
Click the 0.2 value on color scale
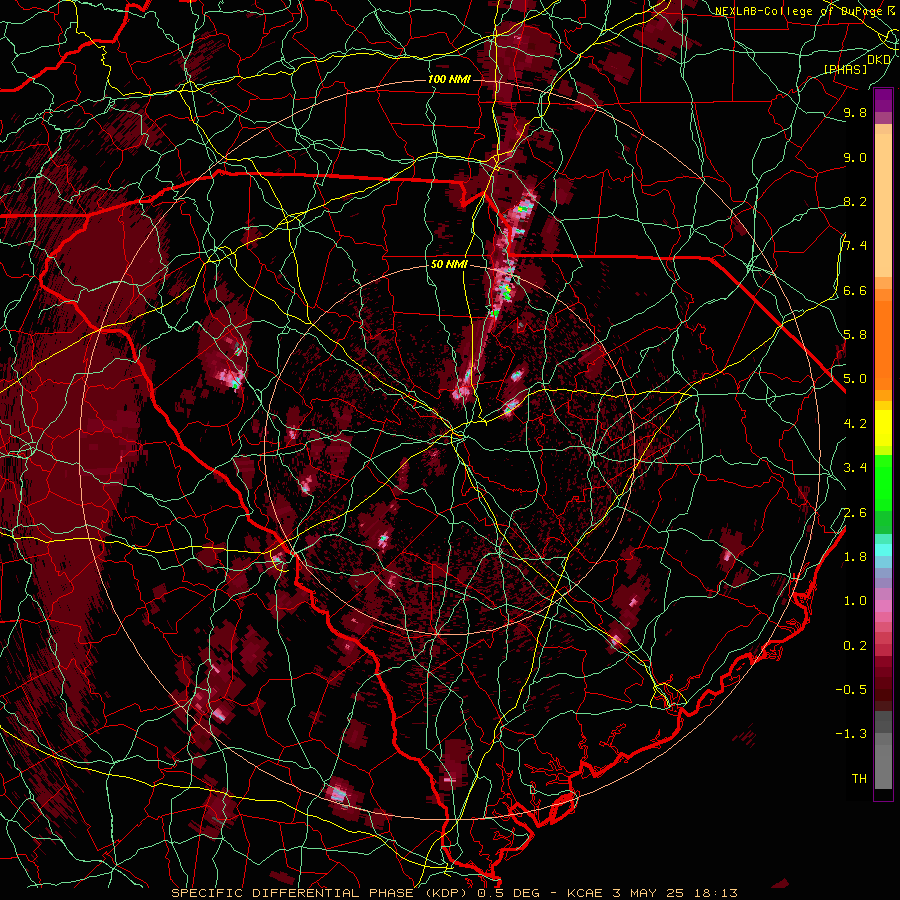click(855, 646)
